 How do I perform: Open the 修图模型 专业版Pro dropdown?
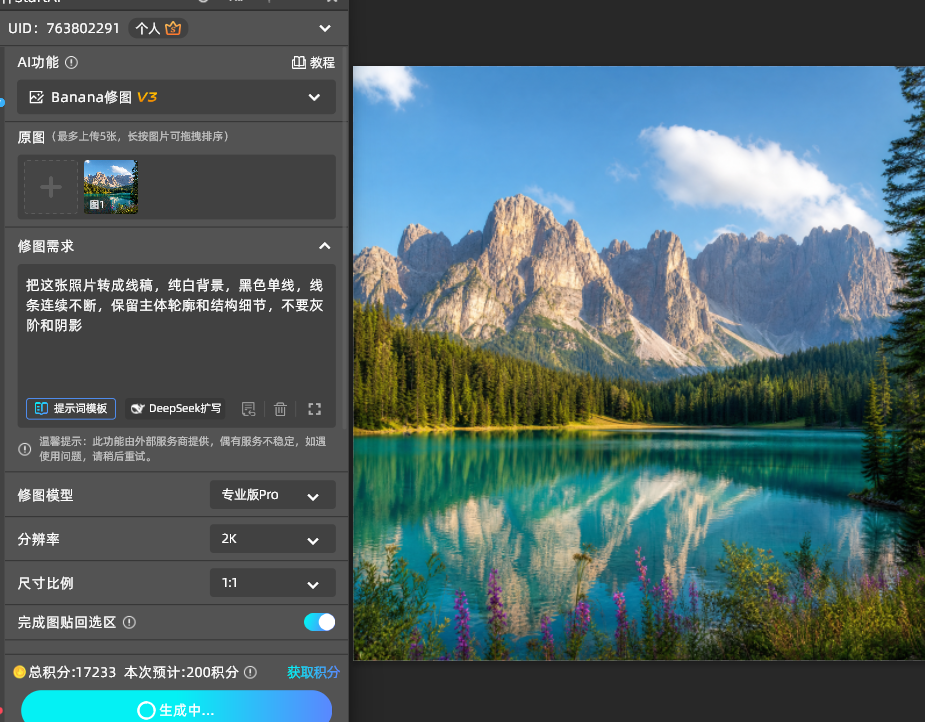[x=273, y=495]
